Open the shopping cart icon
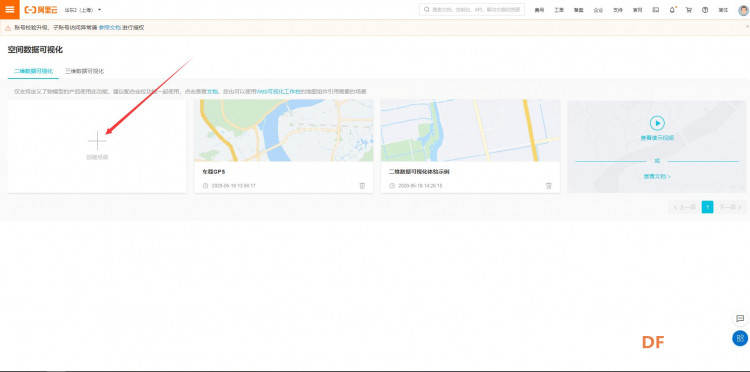 coord(689,10)
